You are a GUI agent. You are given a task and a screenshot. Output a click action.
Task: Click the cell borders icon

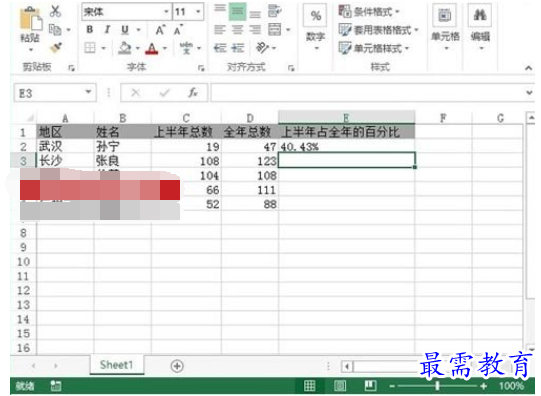(90, 48)
